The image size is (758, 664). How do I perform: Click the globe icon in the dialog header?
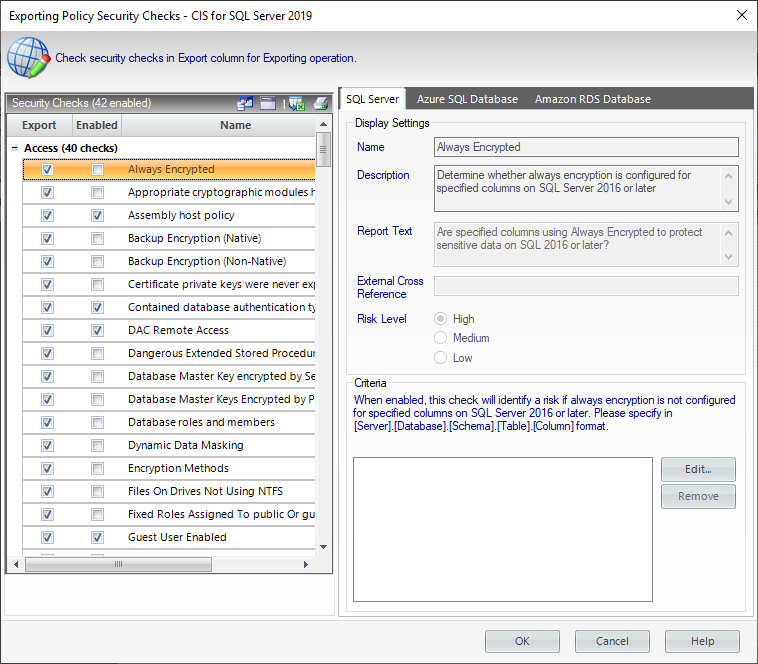tap(28, 58)
